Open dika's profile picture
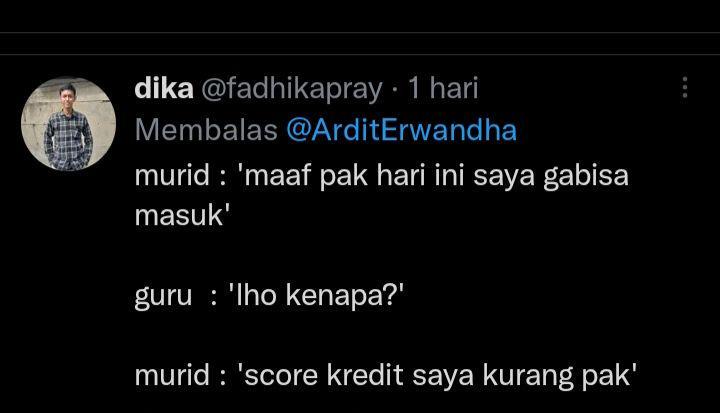Viewport: 720px width, 413px height. 68,124
